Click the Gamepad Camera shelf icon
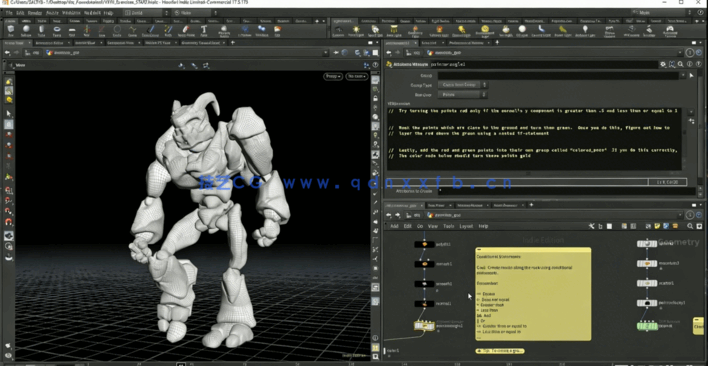 pyautogui.click(x=670, y=30)
